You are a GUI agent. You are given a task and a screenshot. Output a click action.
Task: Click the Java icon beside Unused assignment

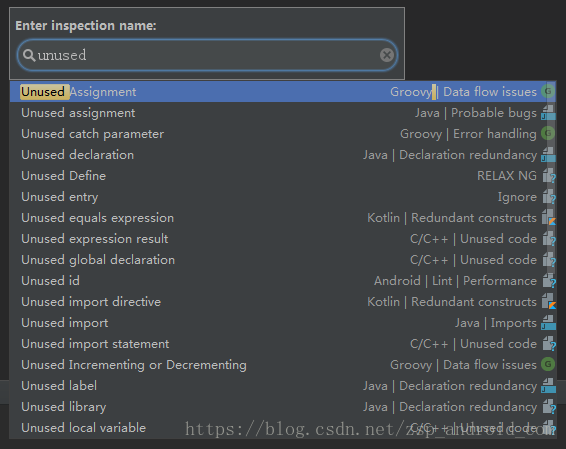[548, 113]
